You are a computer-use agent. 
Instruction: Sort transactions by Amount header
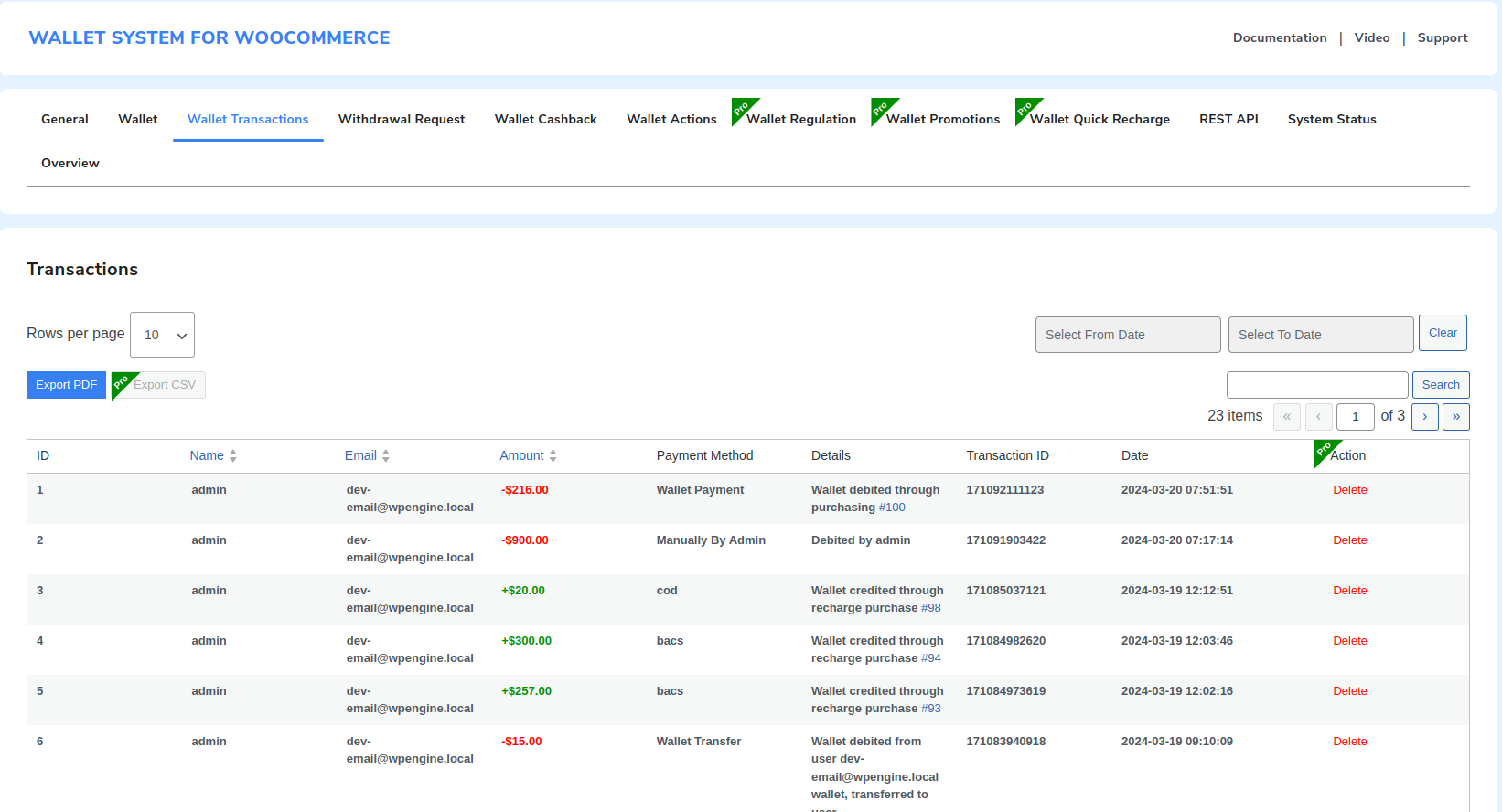(521, 455)
